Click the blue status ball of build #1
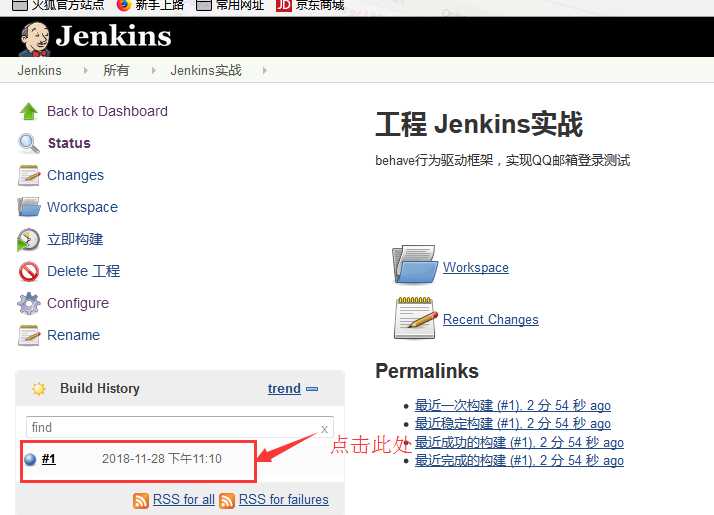Screen dimensions: 714x515 [30, 459]
